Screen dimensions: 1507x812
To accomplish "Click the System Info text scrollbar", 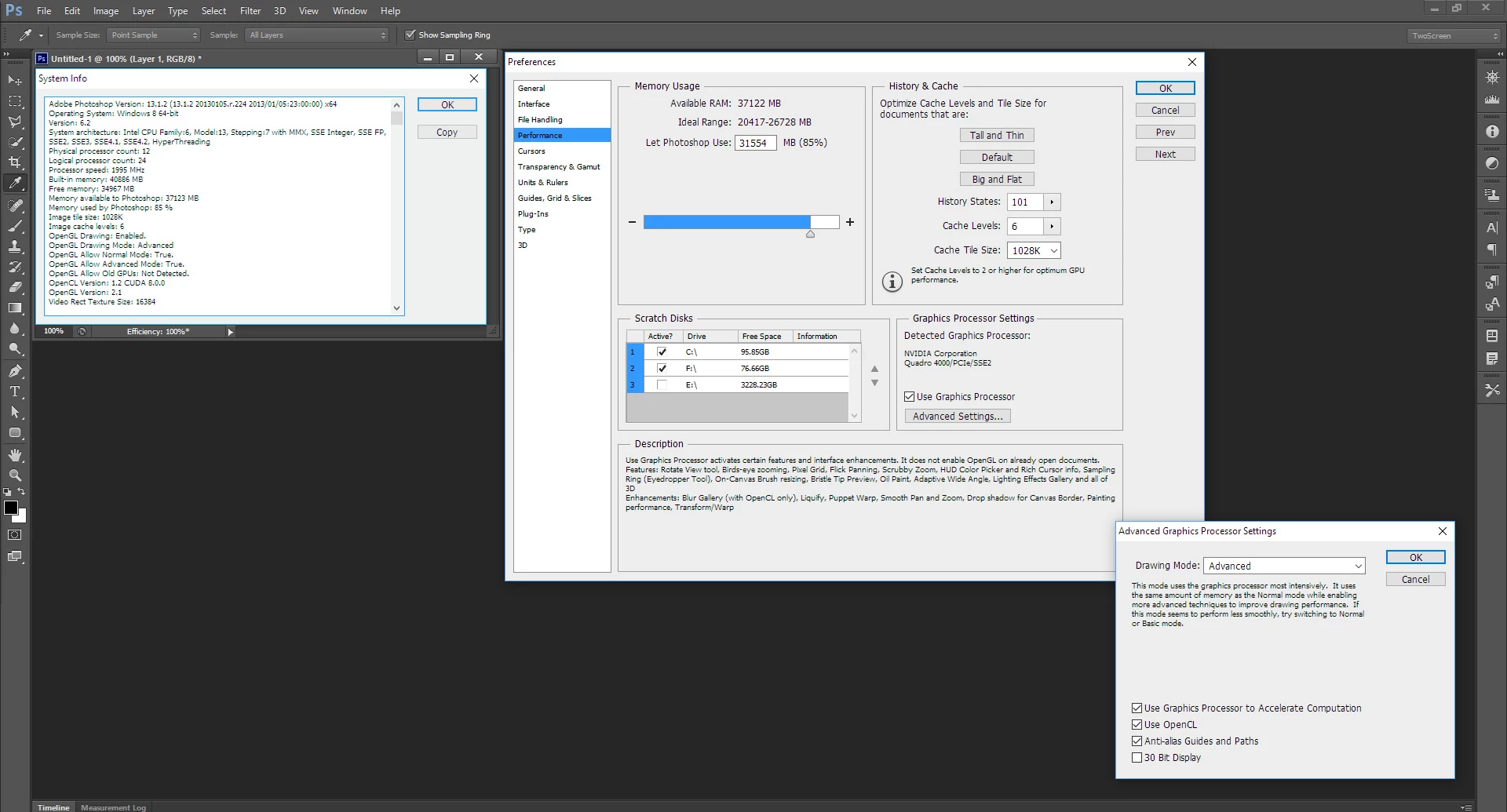I will (x=396, y=207).
